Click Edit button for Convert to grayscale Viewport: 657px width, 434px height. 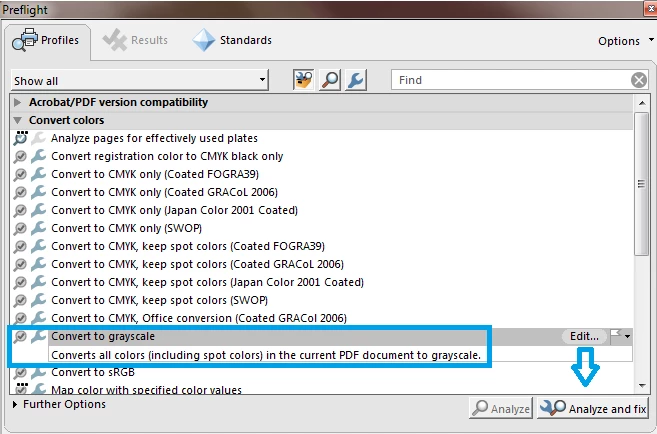(584, 336)
